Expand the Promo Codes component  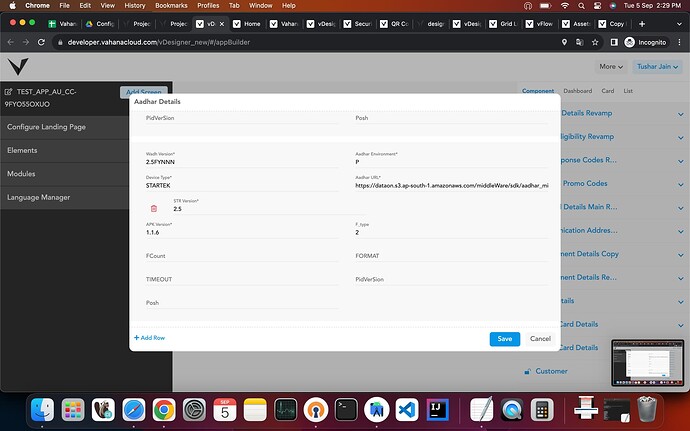[x=681, y=184]
